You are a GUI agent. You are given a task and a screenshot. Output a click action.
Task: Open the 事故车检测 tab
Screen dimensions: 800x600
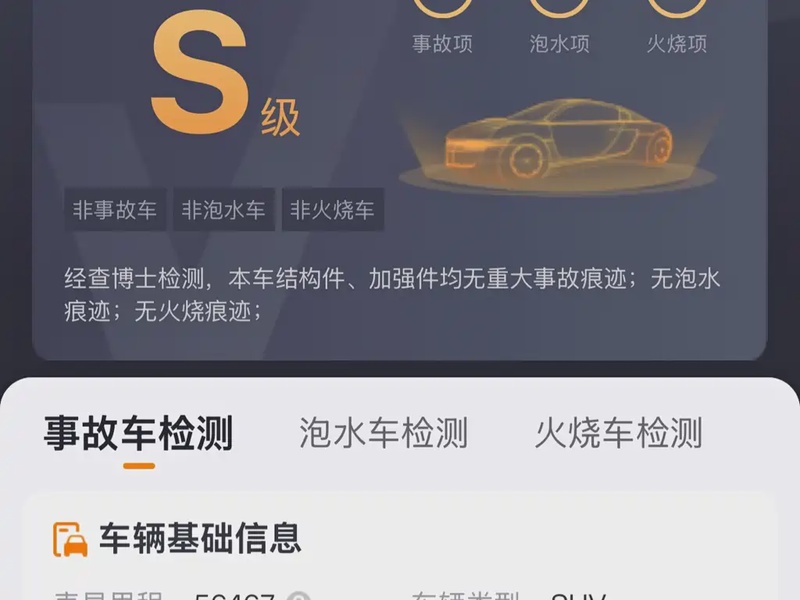pyautogui.click(x=138, y=433)
